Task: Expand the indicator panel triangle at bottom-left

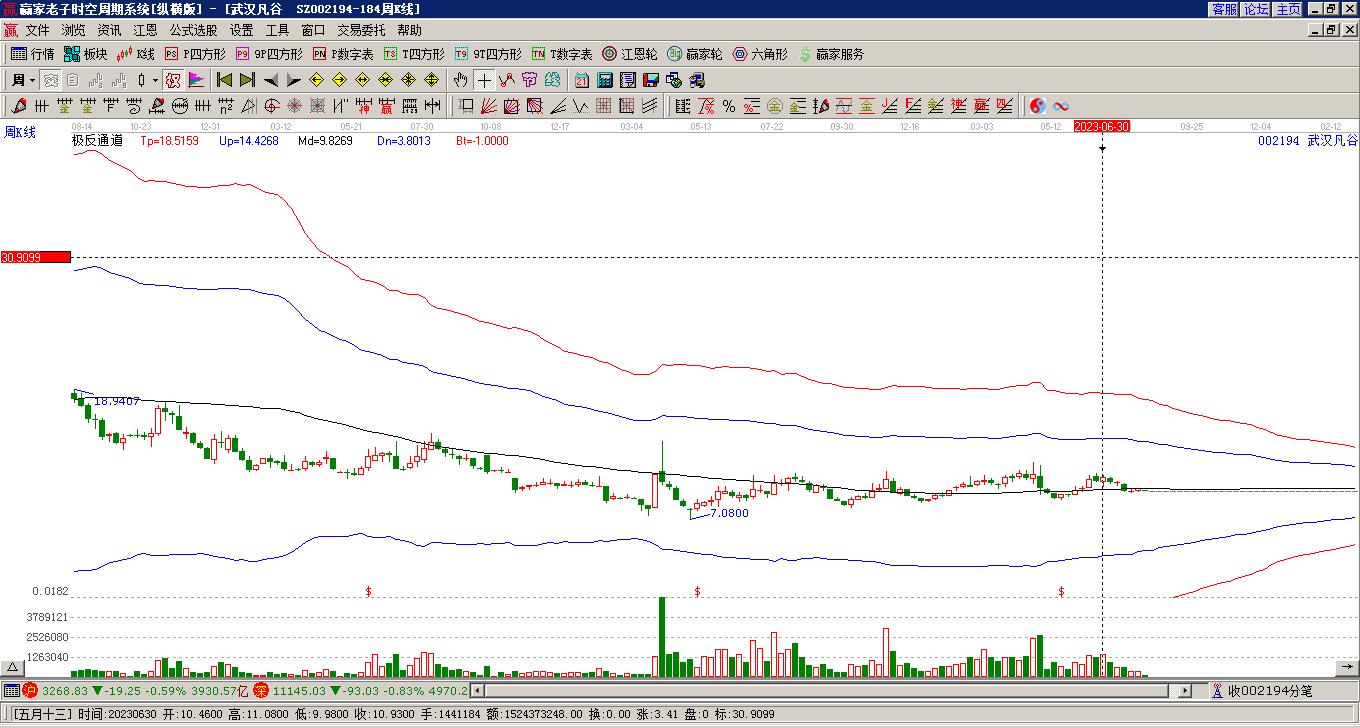Action: [x=12, y=667]
